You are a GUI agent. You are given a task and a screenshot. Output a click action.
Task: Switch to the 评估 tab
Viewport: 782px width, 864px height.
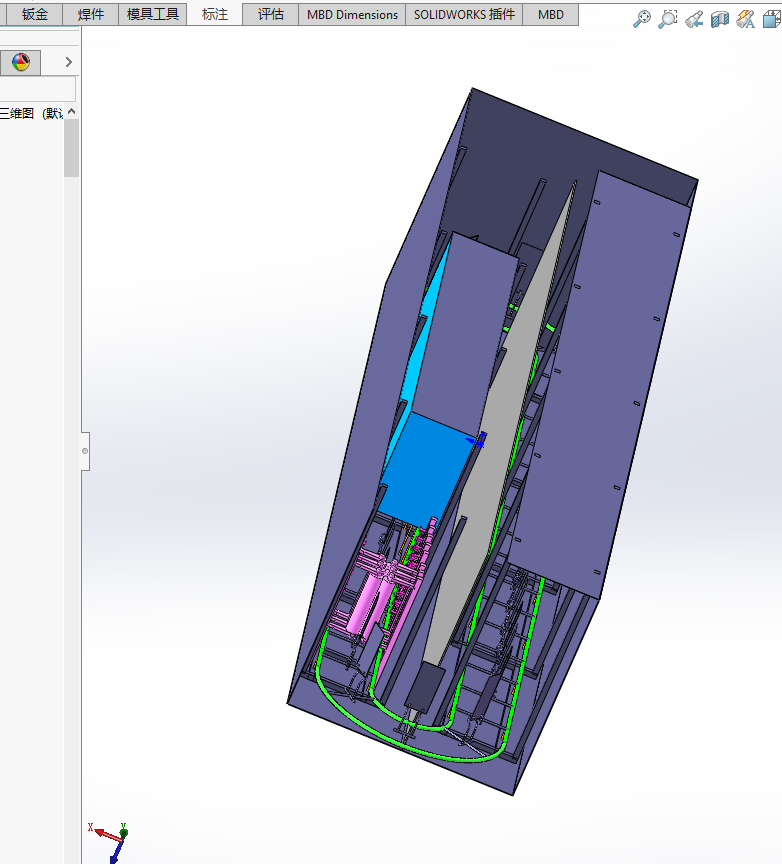(x=271, y=14)
